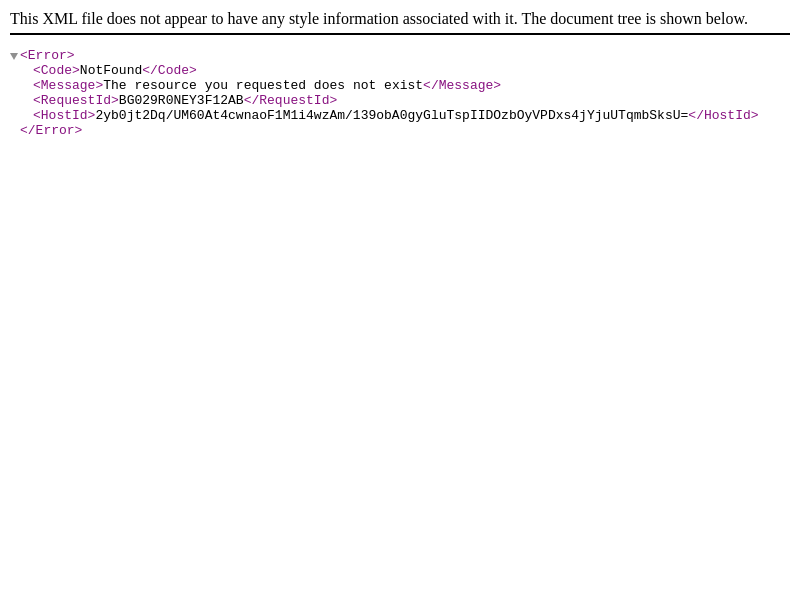
Task: Click the BG029R0NEY3F12AB request ID value
Action: click(x=180, y=101)
